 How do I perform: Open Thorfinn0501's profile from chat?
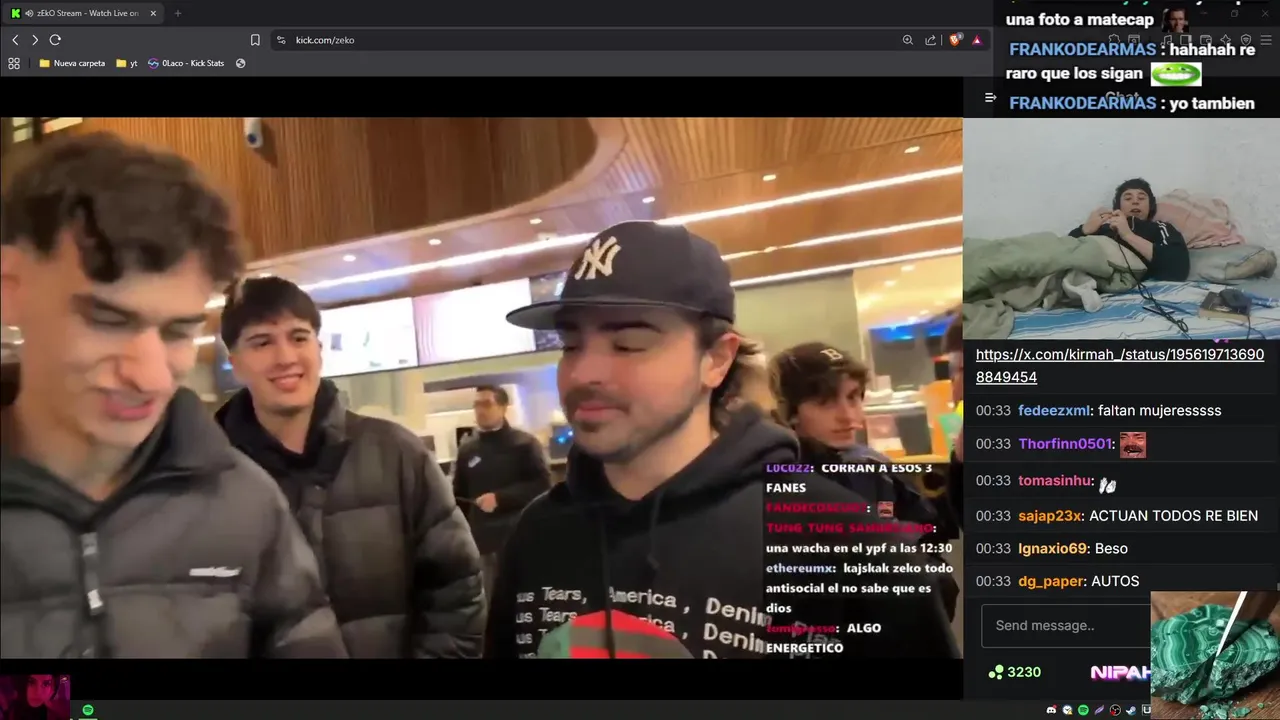click(1065, 444)
